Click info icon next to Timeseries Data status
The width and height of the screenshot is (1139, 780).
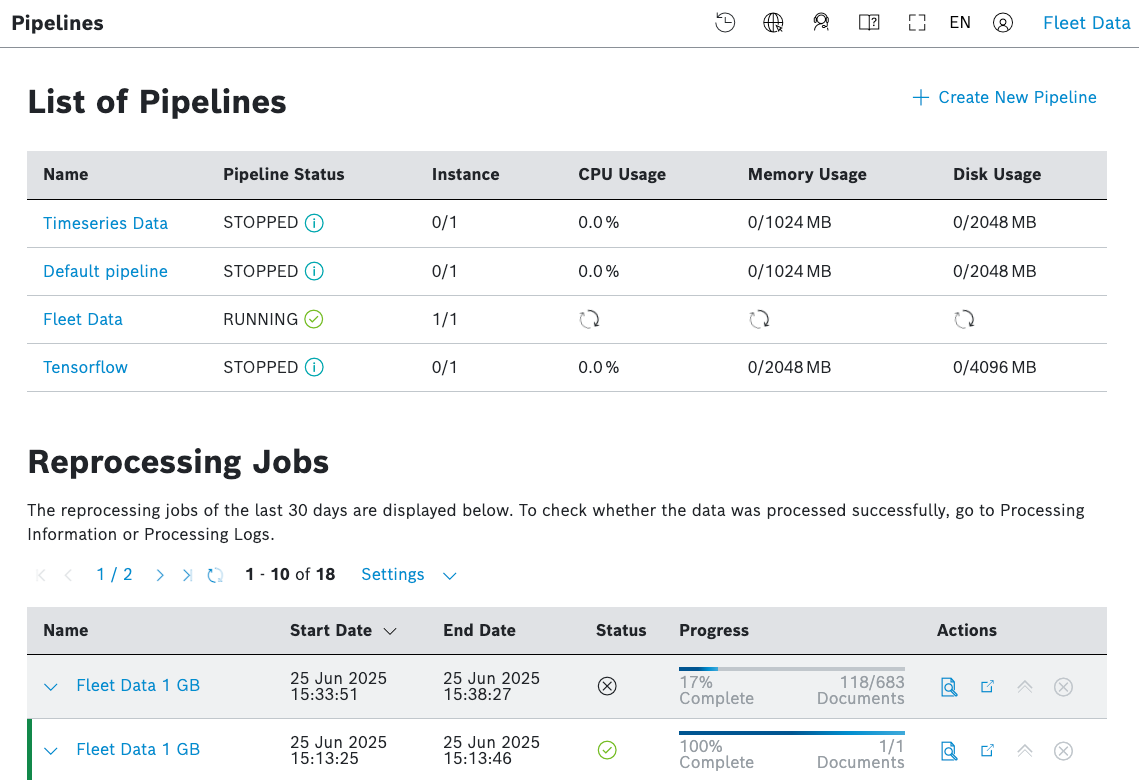point(314,223)
